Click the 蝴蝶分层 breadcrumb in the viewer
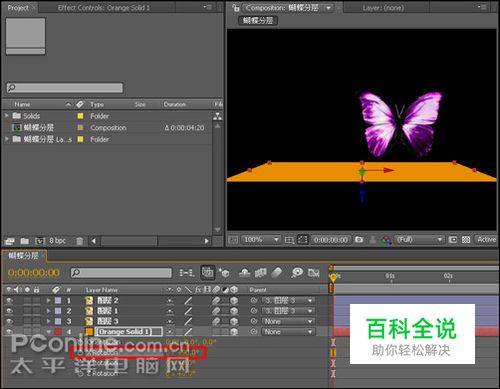500x389 pixels. (x=258, y=21)
